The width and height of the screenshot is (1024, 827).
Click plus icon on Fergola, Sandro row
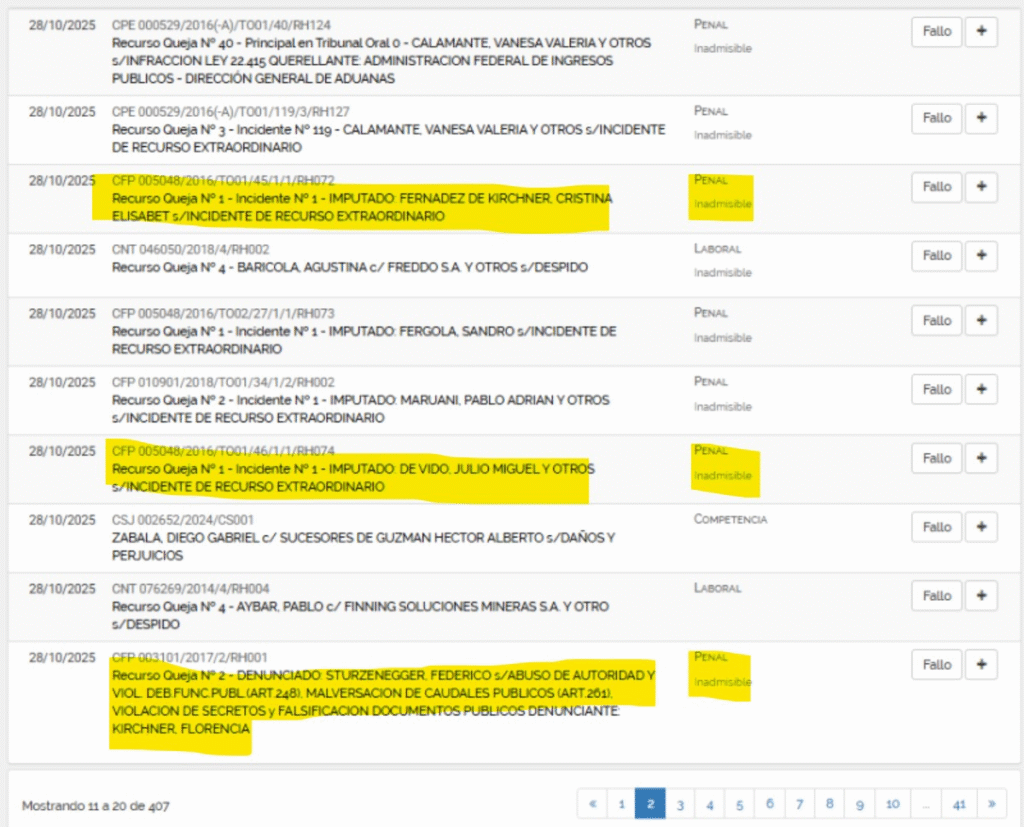(x=980, y=321)
